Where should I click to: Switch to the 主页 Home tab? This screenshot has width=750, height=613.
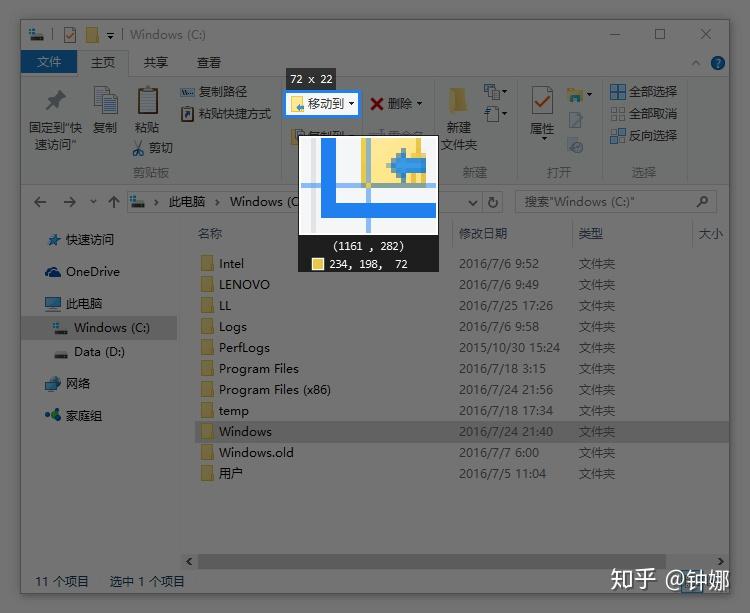click(x=103, y=63)
